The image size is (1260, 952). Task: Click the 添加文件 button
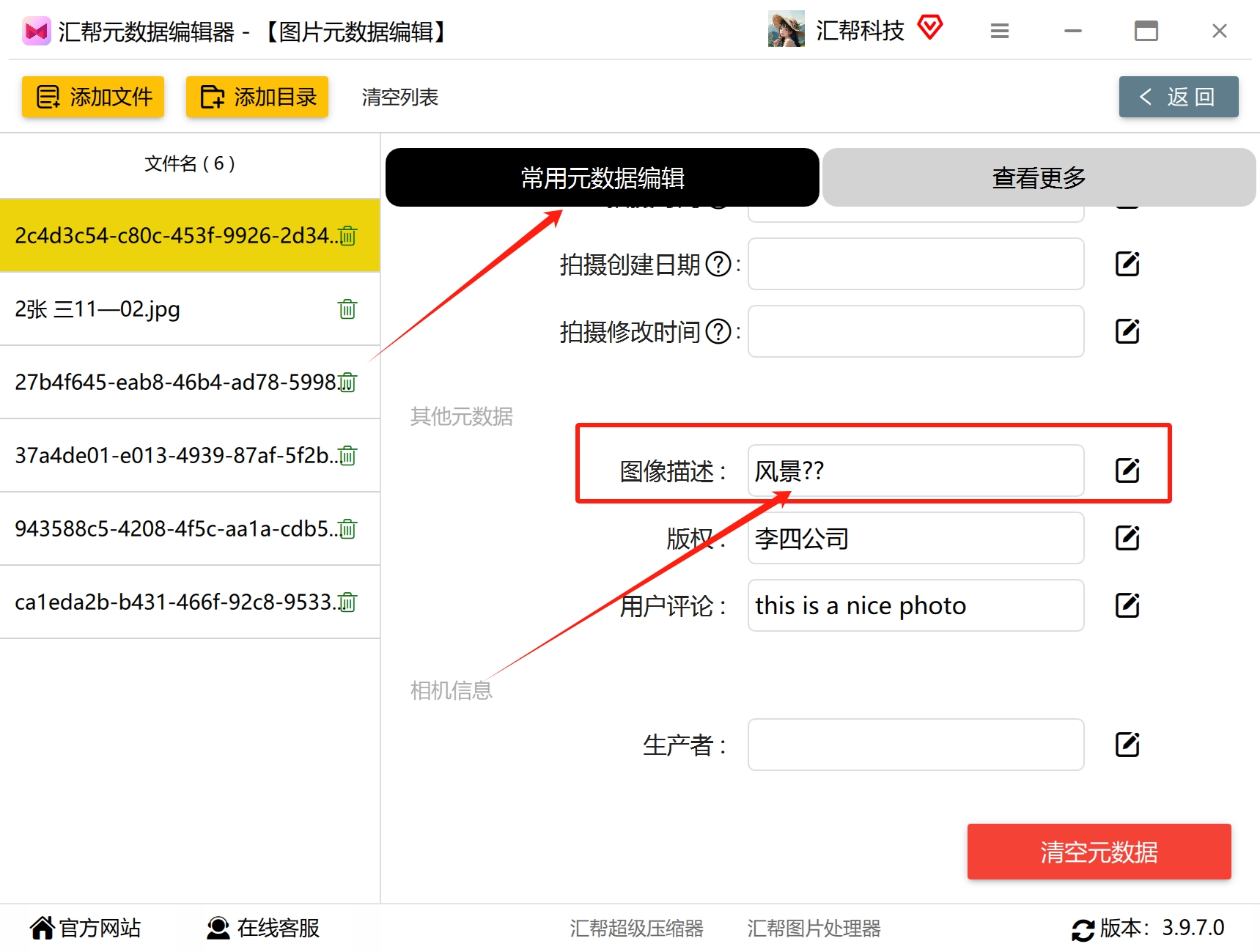92,96
